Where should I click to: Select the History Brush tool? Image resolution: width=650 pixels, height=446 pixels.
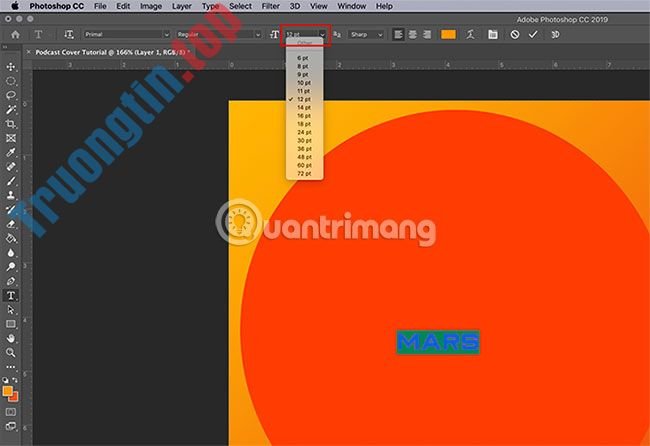click(11, 210)
